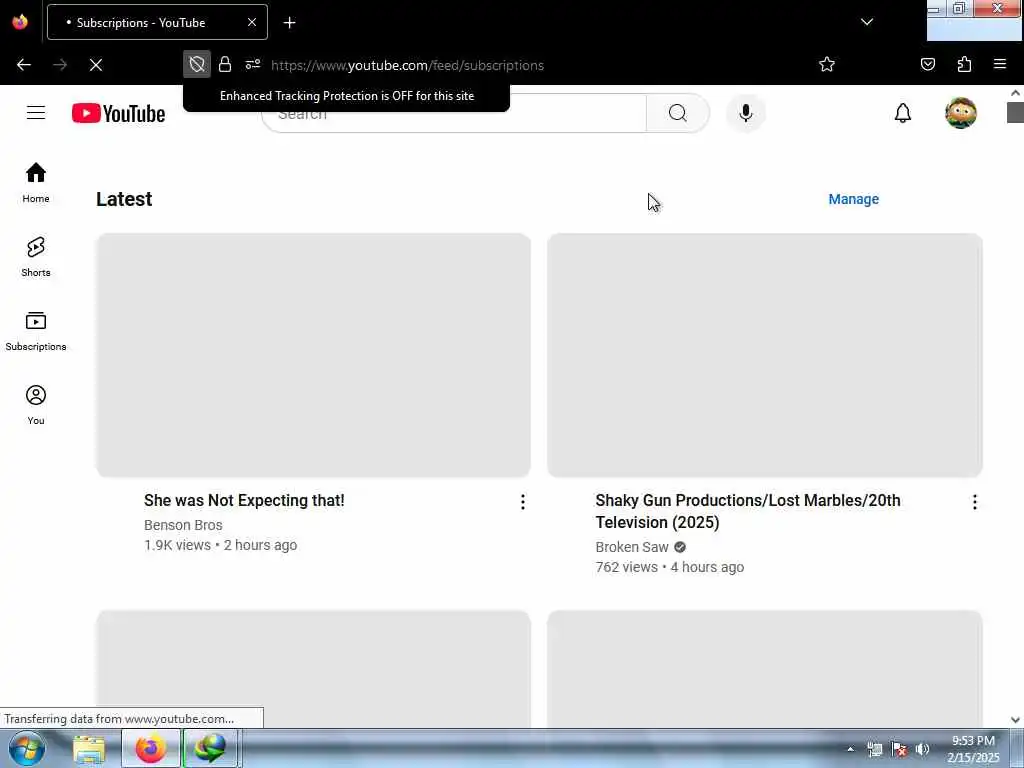This screenshot has height=768, width=1024.
Task: Open a new tab with plus button
Action: point(289,23)
